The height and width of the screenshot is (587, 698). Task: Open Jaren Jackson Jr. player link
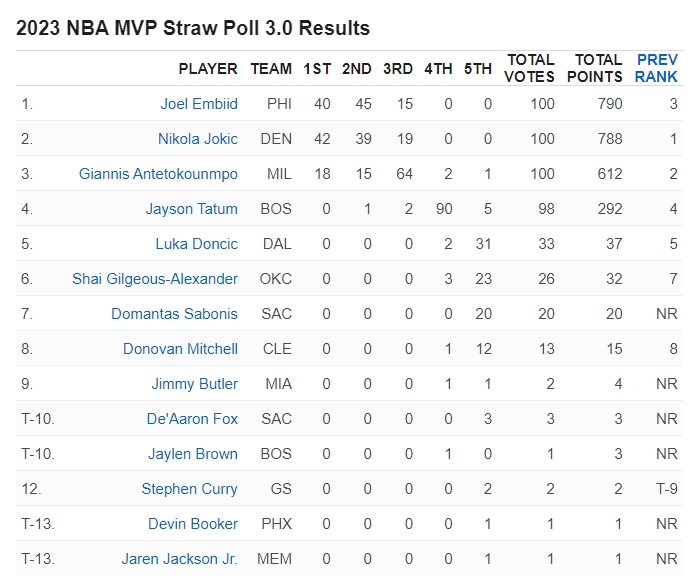[179, 559]
